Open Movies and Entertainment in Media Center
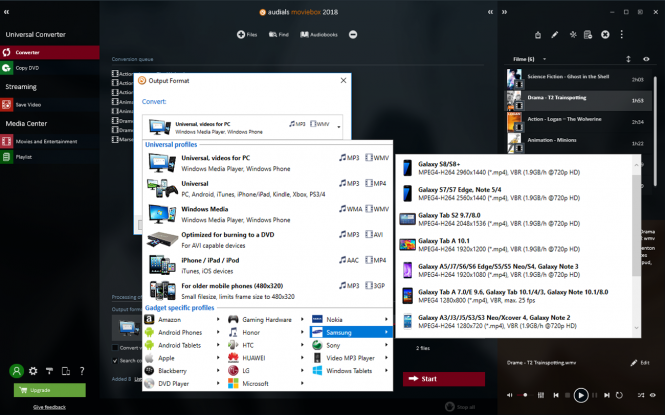665x415 pixels. [x=50, y=141]
